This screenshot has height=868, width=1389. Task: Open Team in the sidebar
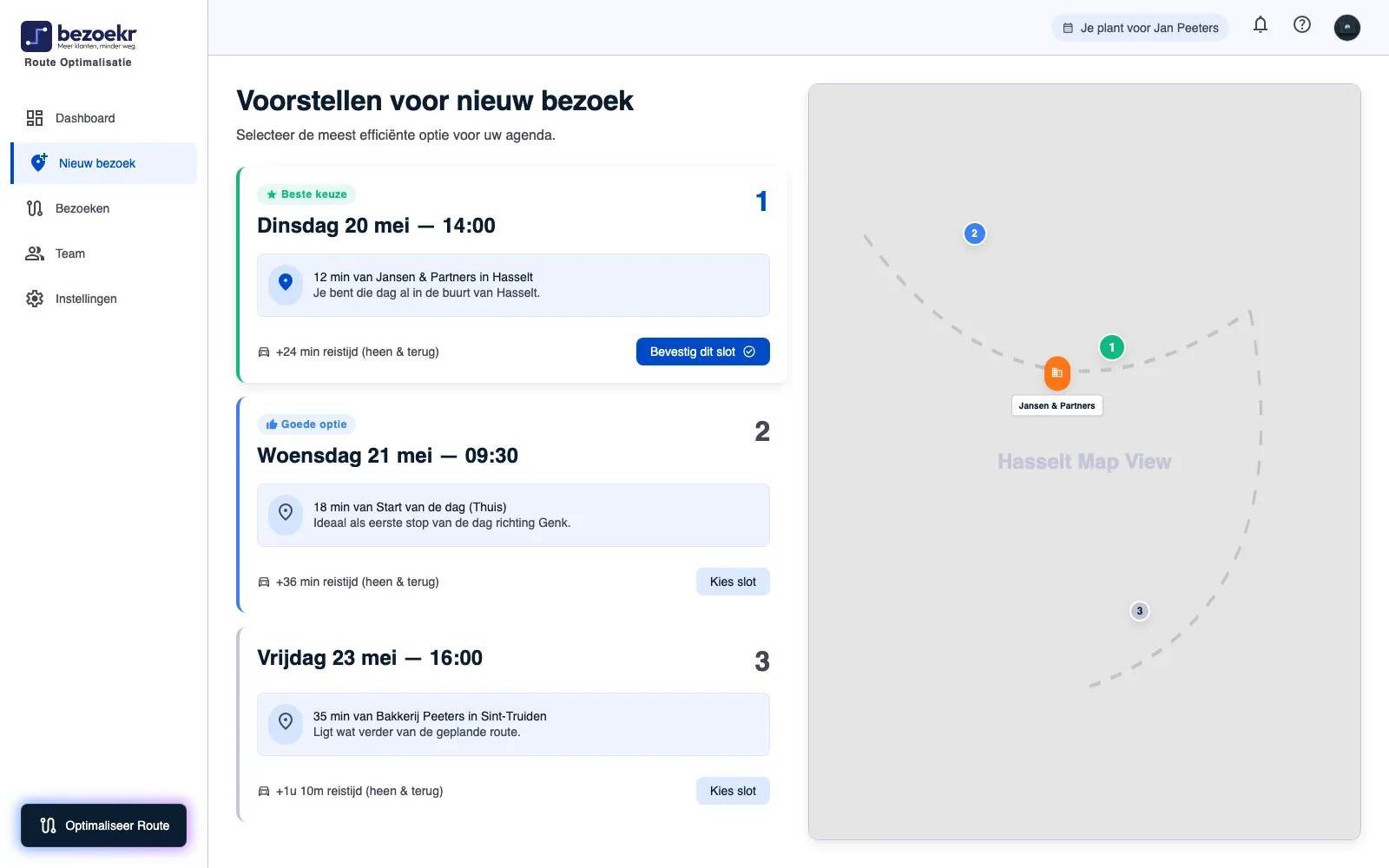click(x=103, y=253)
